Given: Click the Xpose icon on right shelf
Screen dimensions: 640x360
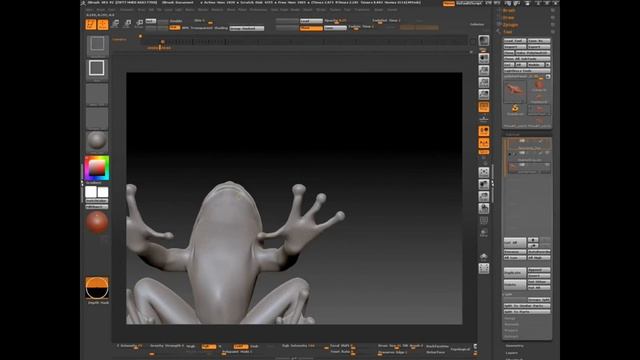Looking at the screenshot, I should [484, 268].
